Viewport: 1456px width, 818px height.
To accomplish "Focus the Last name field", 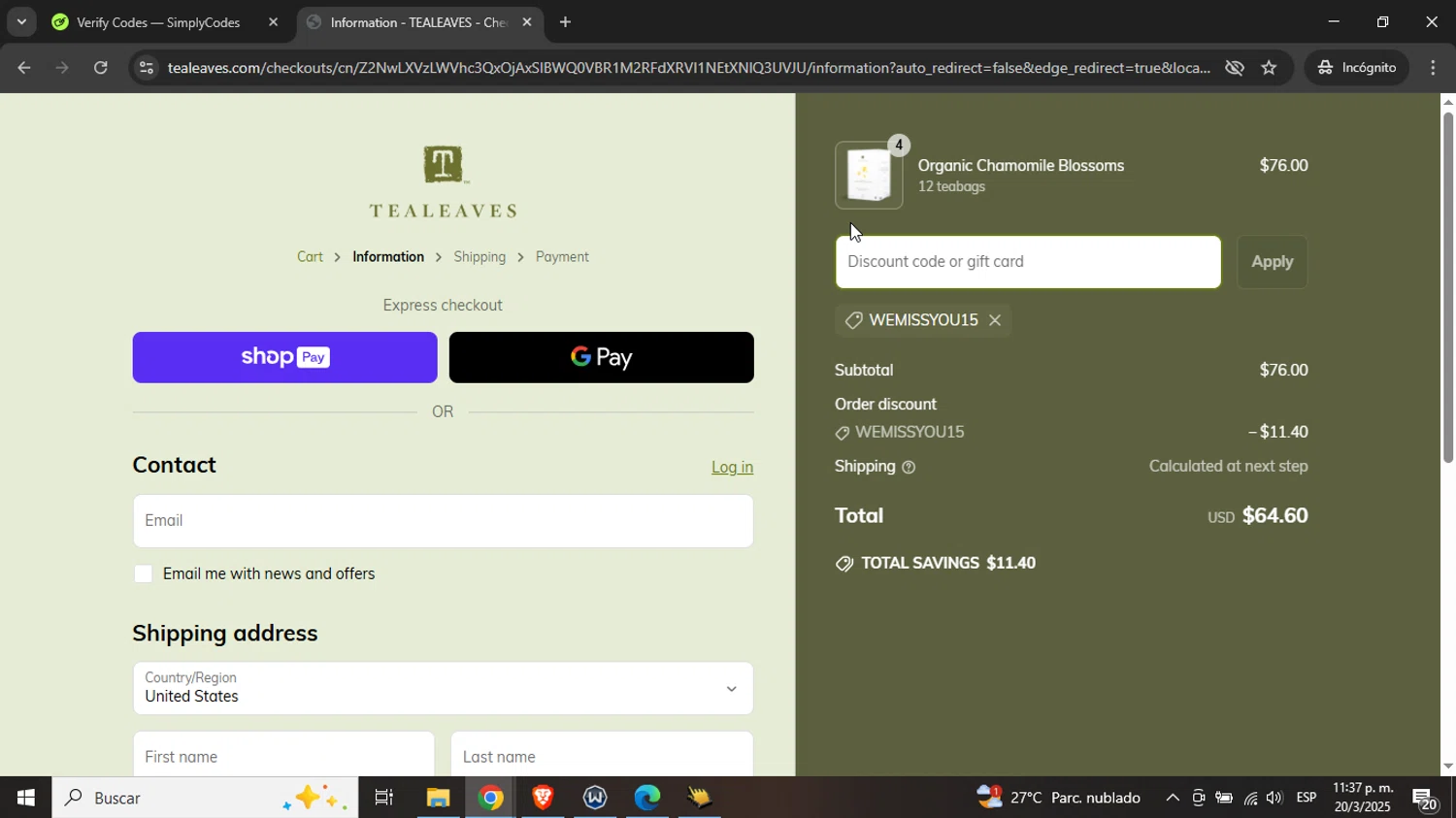I will point(602,757).
